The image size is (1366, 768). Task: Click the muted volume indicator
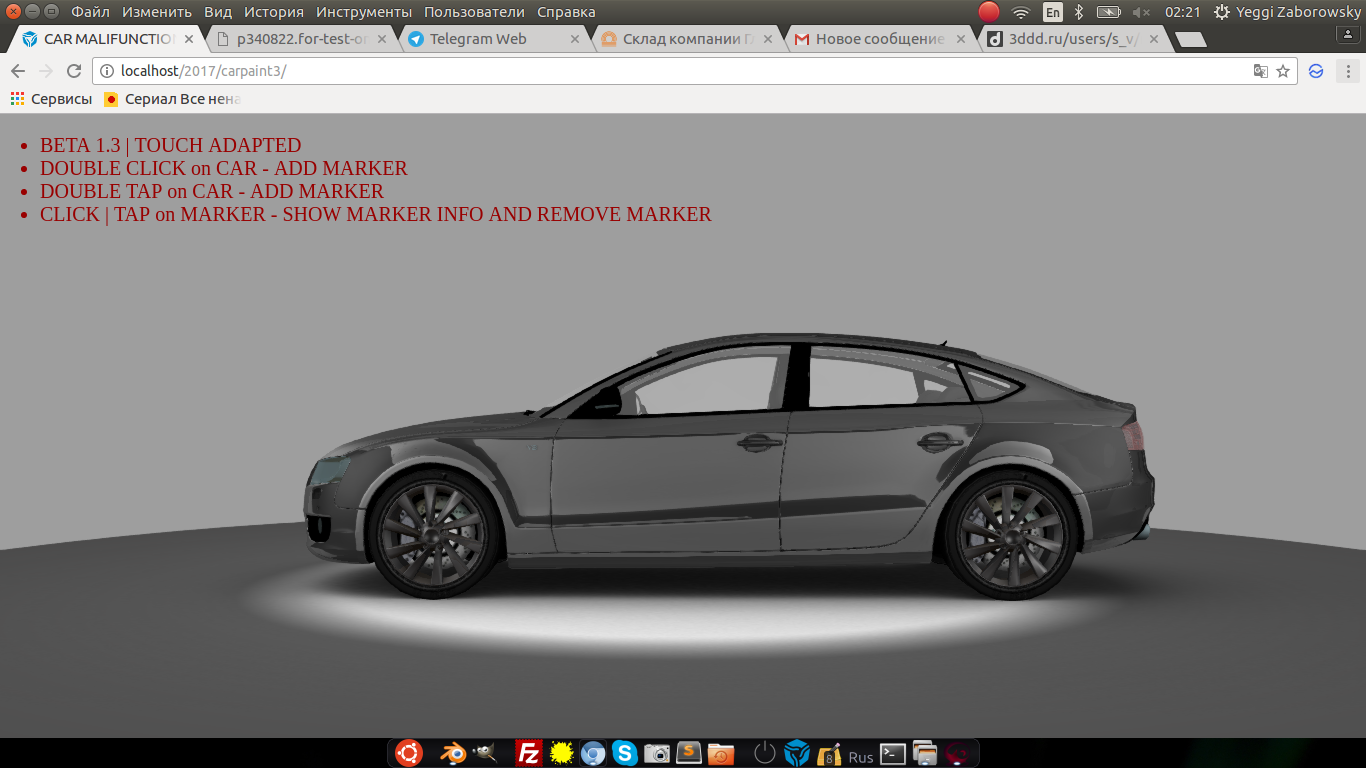(1141, 12)
